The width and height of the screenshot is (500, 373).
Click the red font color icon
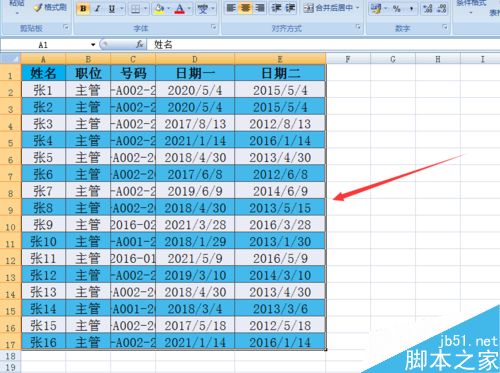coord(180,9)
